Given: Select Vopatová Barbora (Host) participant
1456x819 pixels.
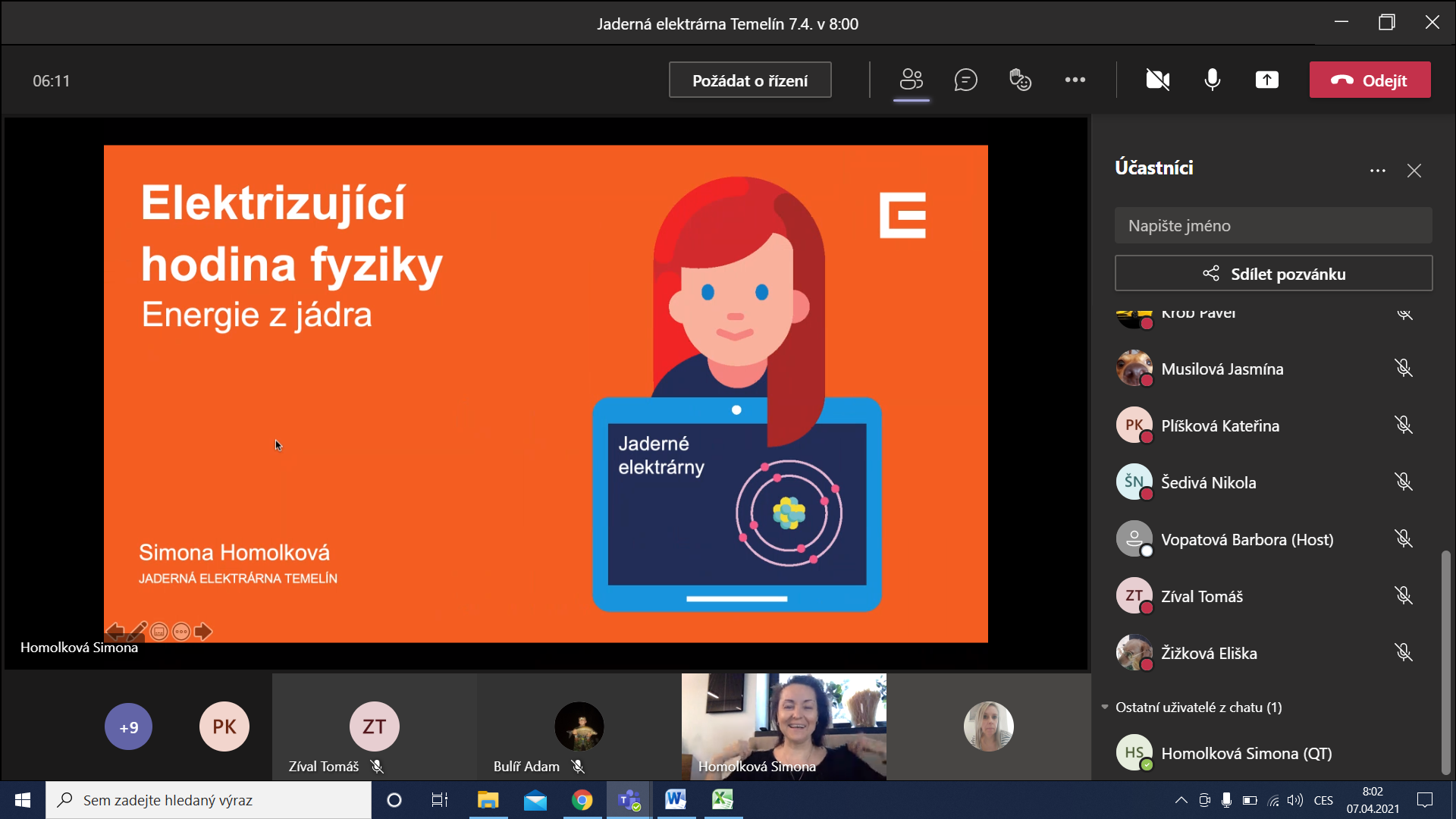Looking at the screenshot, I should coord(1247,539).
